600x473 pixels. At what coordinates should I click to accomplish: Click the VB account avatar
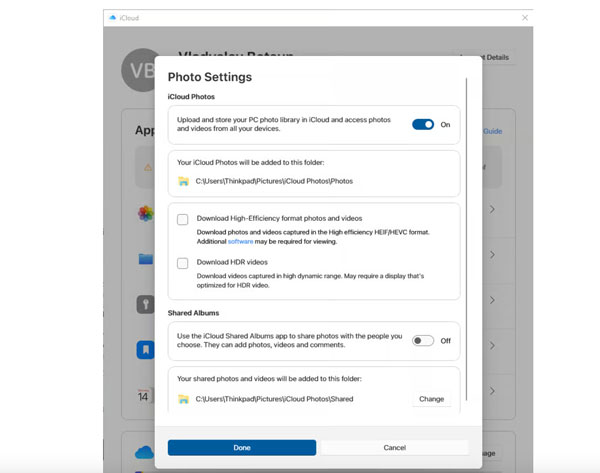click(139, 70)
